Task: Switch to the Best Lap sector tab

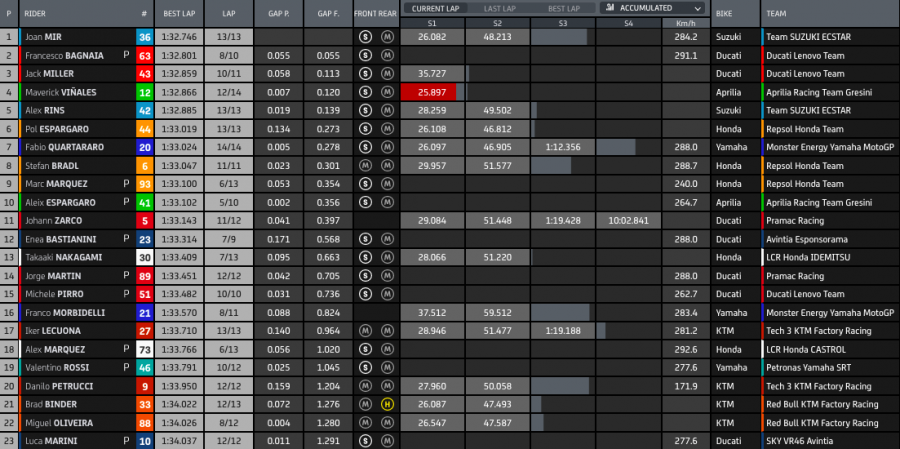Action: 563,7
